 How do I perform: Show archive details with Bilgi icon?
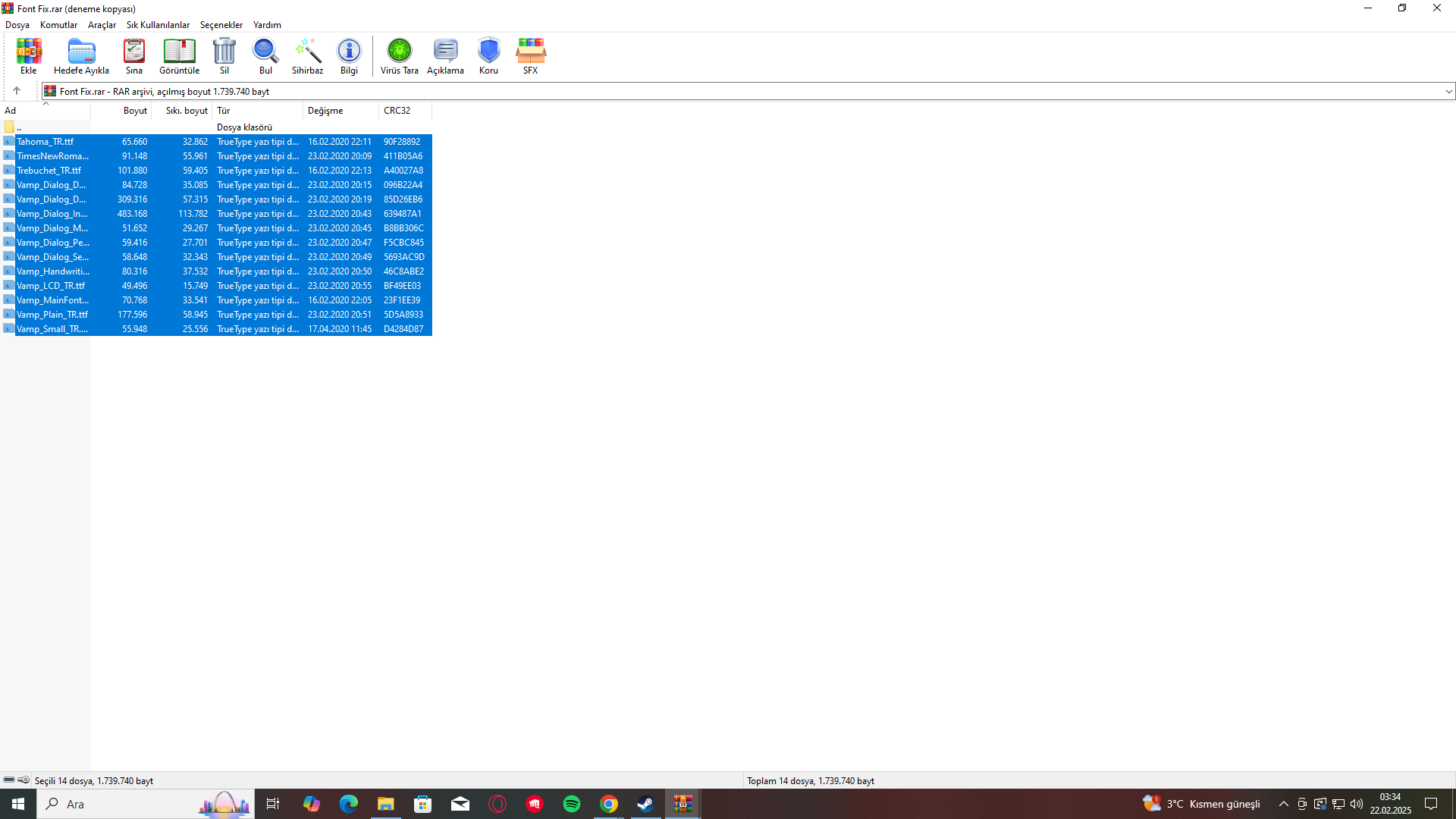(349, 55)
